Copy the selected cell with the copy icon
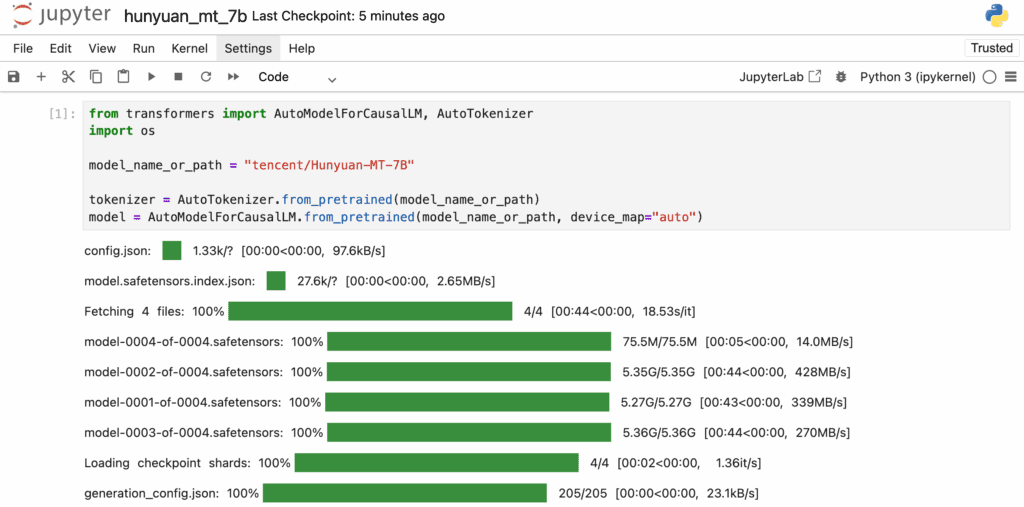The height and width of the screenshot is (507, 1024). click(96, 77)
